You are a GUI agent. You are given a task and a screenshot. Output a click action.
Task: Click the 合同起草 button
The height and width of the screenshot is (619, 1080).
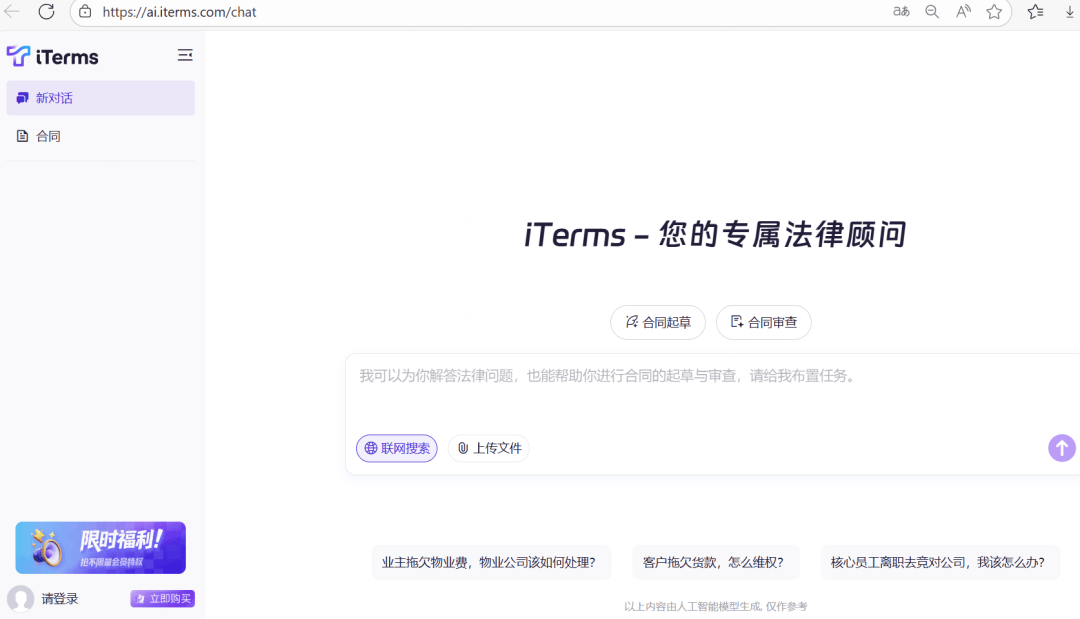657,322
